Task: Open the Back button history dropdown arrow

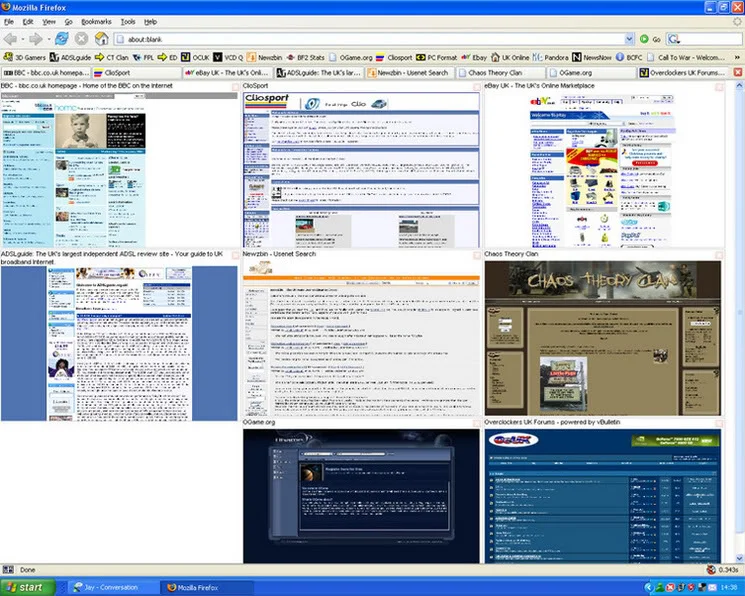Action: tap(22, 39)
